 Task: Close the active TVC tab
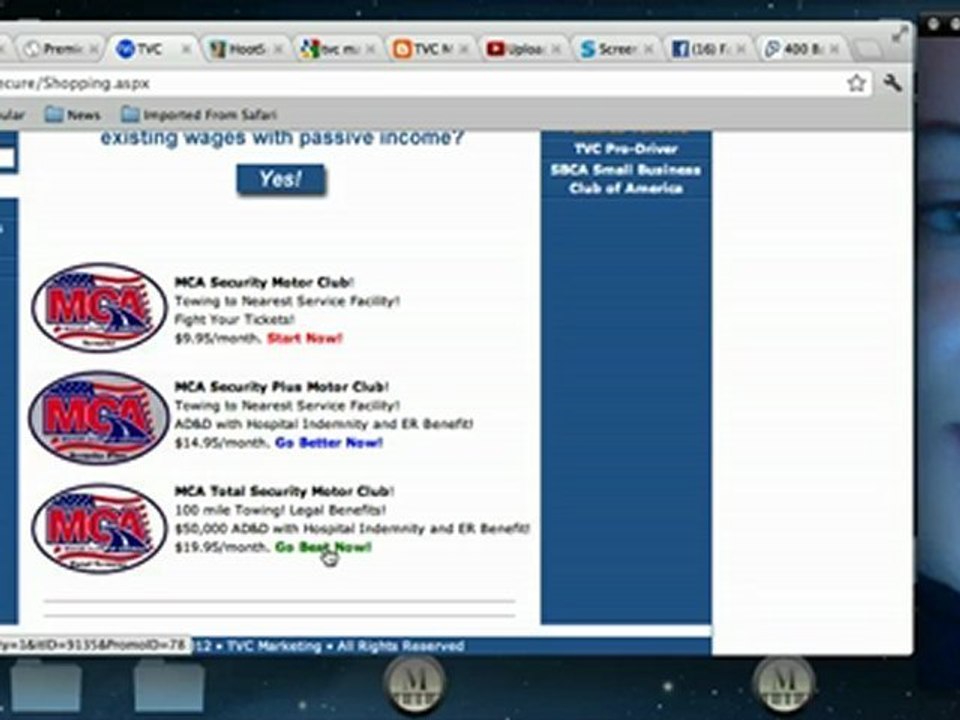[x=186, y=50]
